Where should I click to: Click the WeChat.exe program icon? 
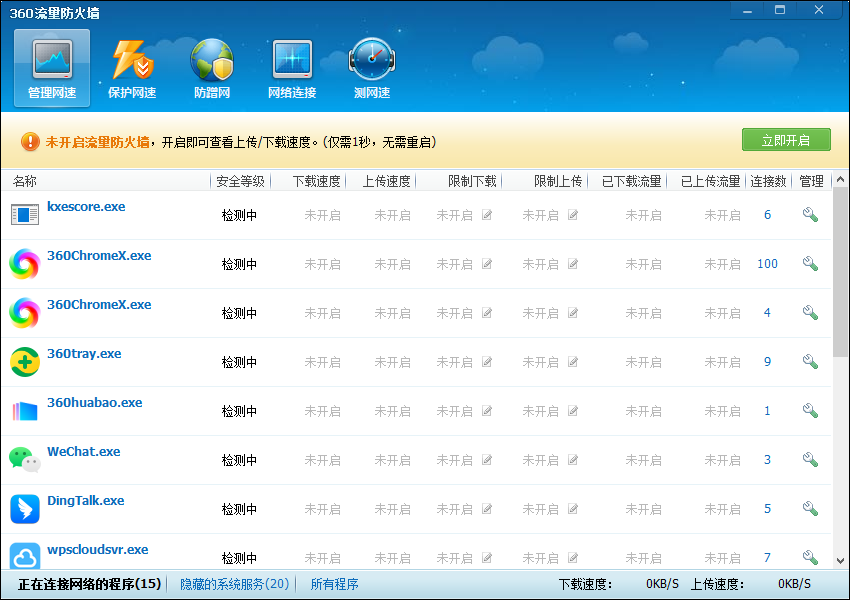[x=25, y=460]
